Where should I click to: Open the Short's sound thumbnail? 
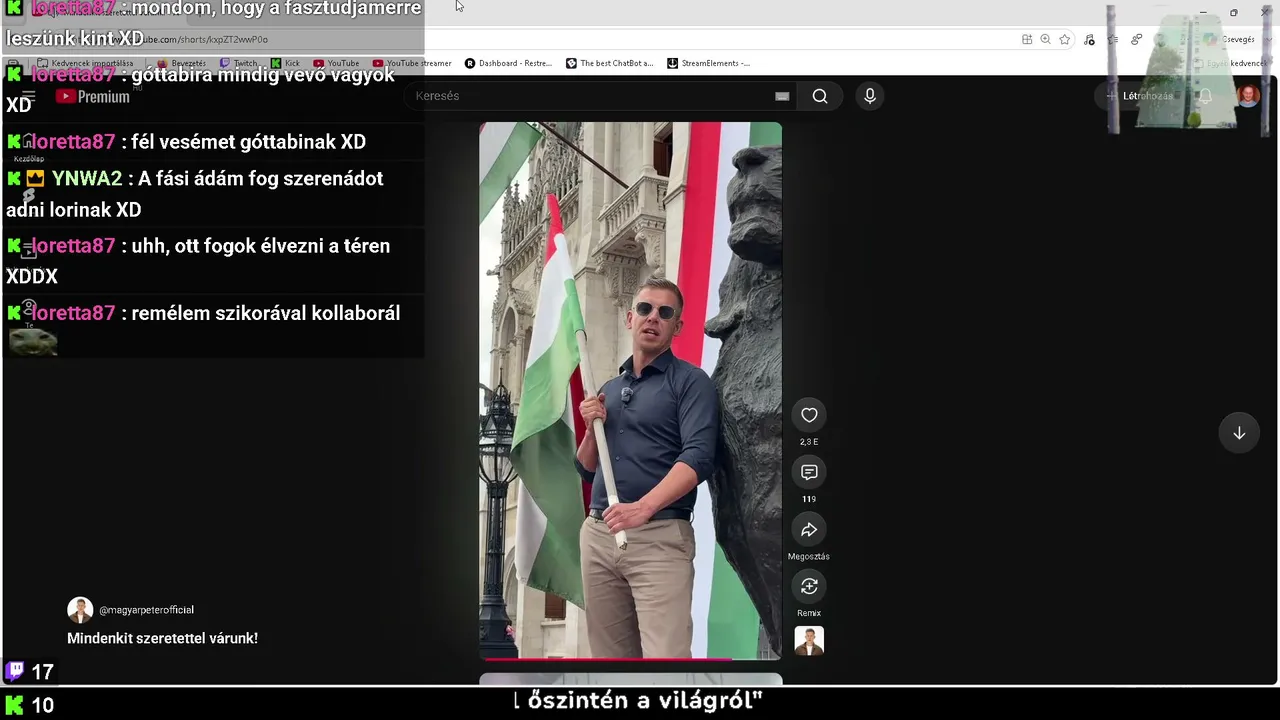pos(809,641)
